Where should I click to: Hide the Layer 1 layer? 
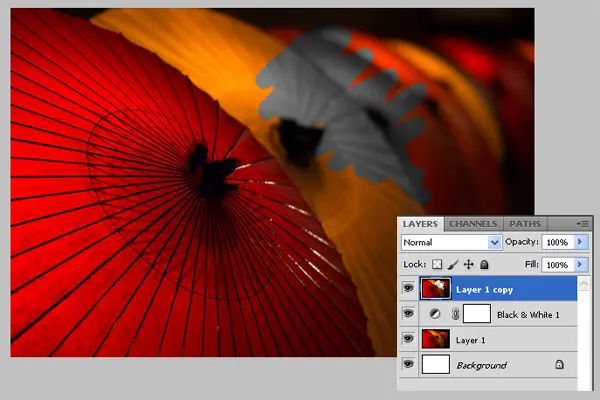pos(408,339)
